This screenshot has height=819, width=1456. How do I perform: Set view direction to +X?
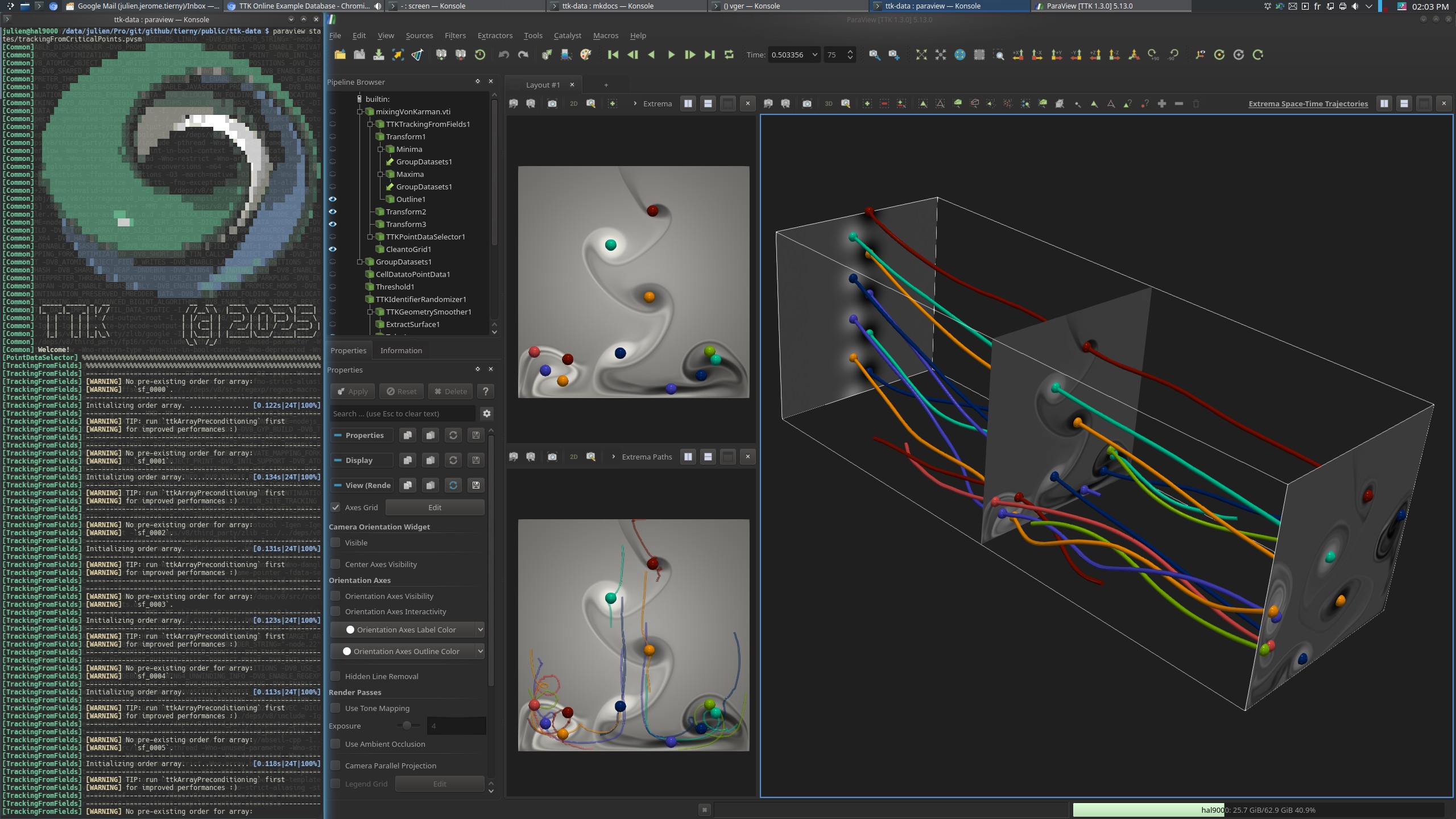click(x=1018, y=55)
